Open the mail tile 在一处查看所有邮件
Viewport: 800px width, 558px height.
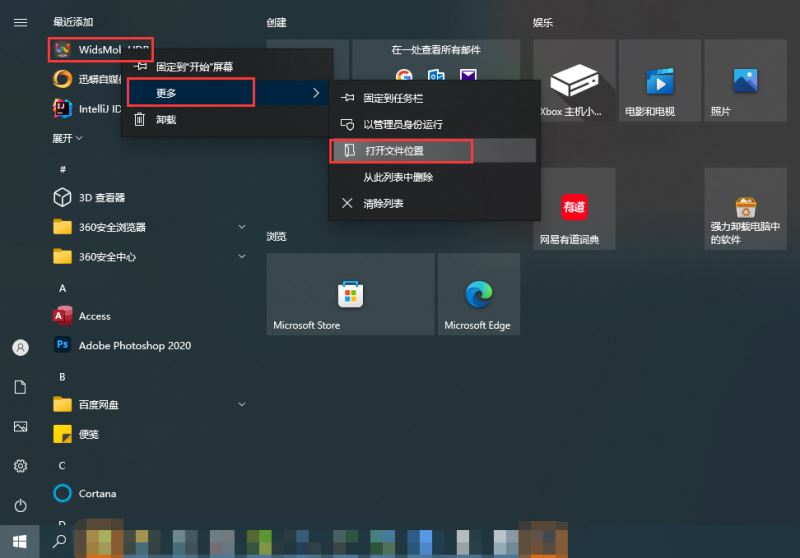tap(436, 60)
